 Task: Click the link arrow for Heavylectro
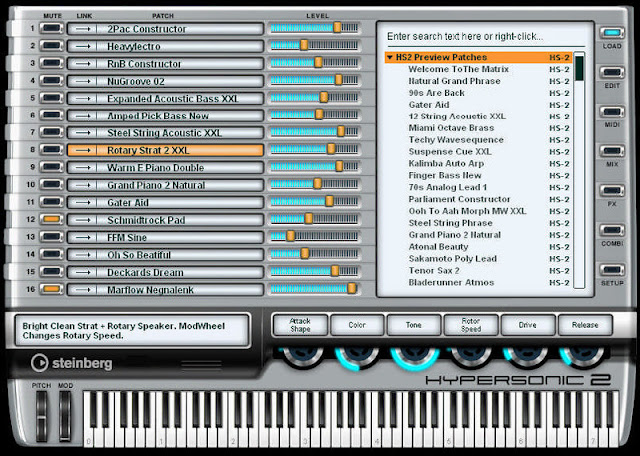tap(82, 46)
